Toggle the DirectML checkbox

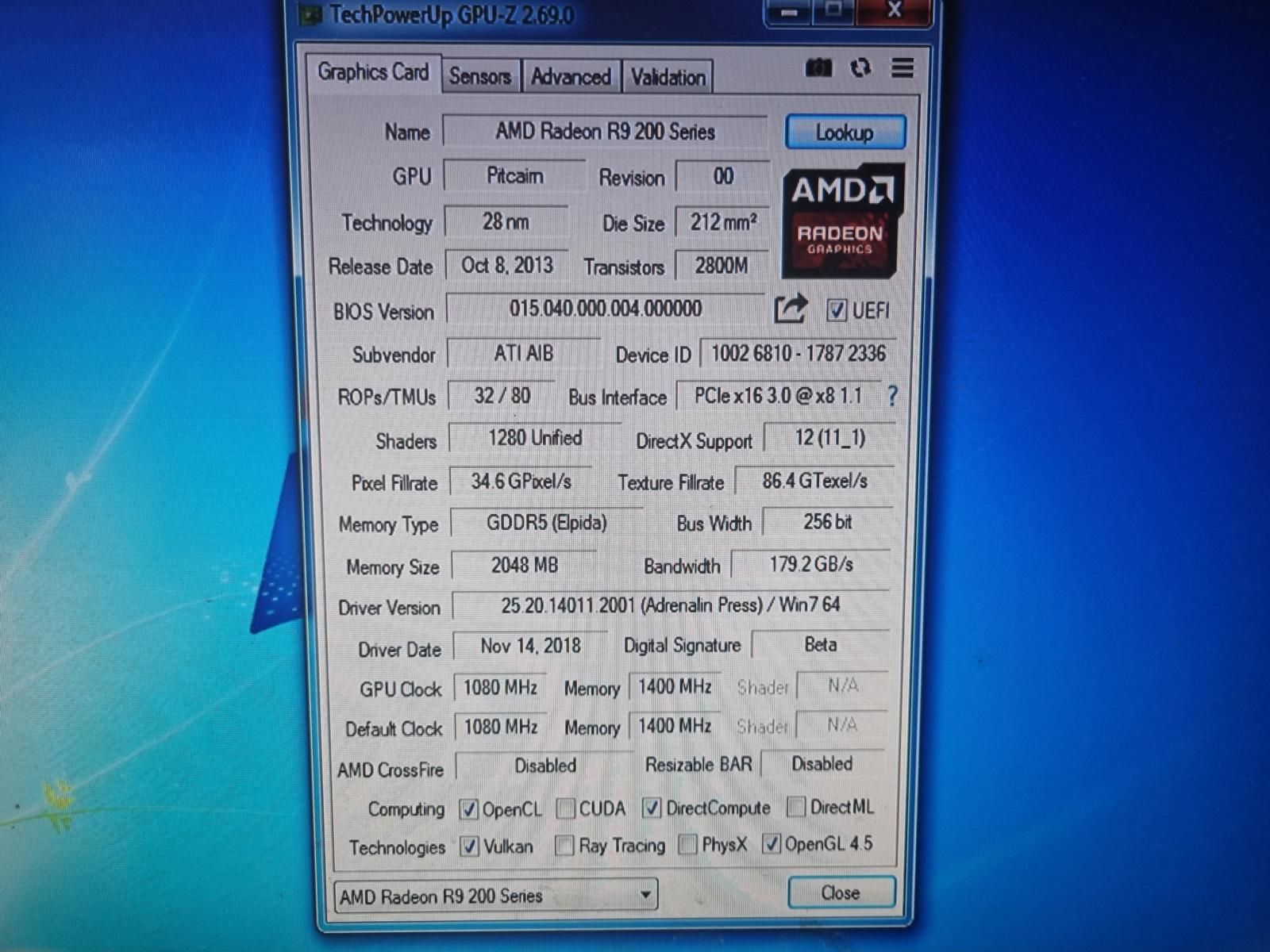[x=796, y=807]
